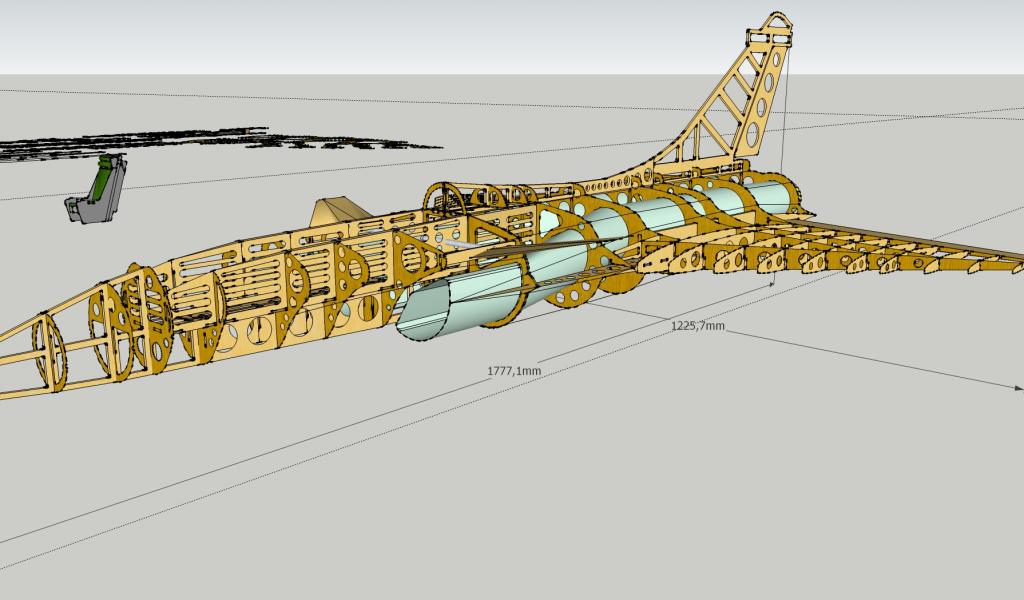Click the 1777,1mm dimension label
This screenshot has height=600, width=1024.
point(514,371)
